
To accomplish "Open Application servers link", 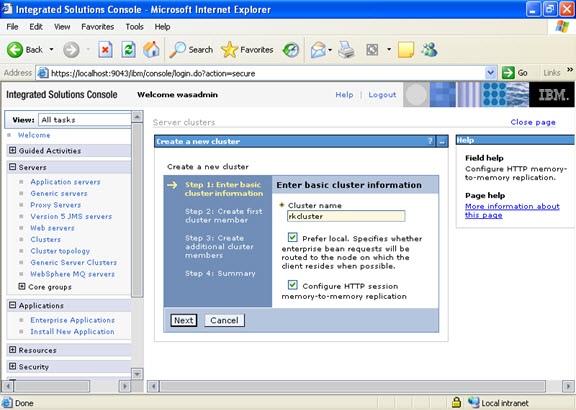I will point(65,182).
